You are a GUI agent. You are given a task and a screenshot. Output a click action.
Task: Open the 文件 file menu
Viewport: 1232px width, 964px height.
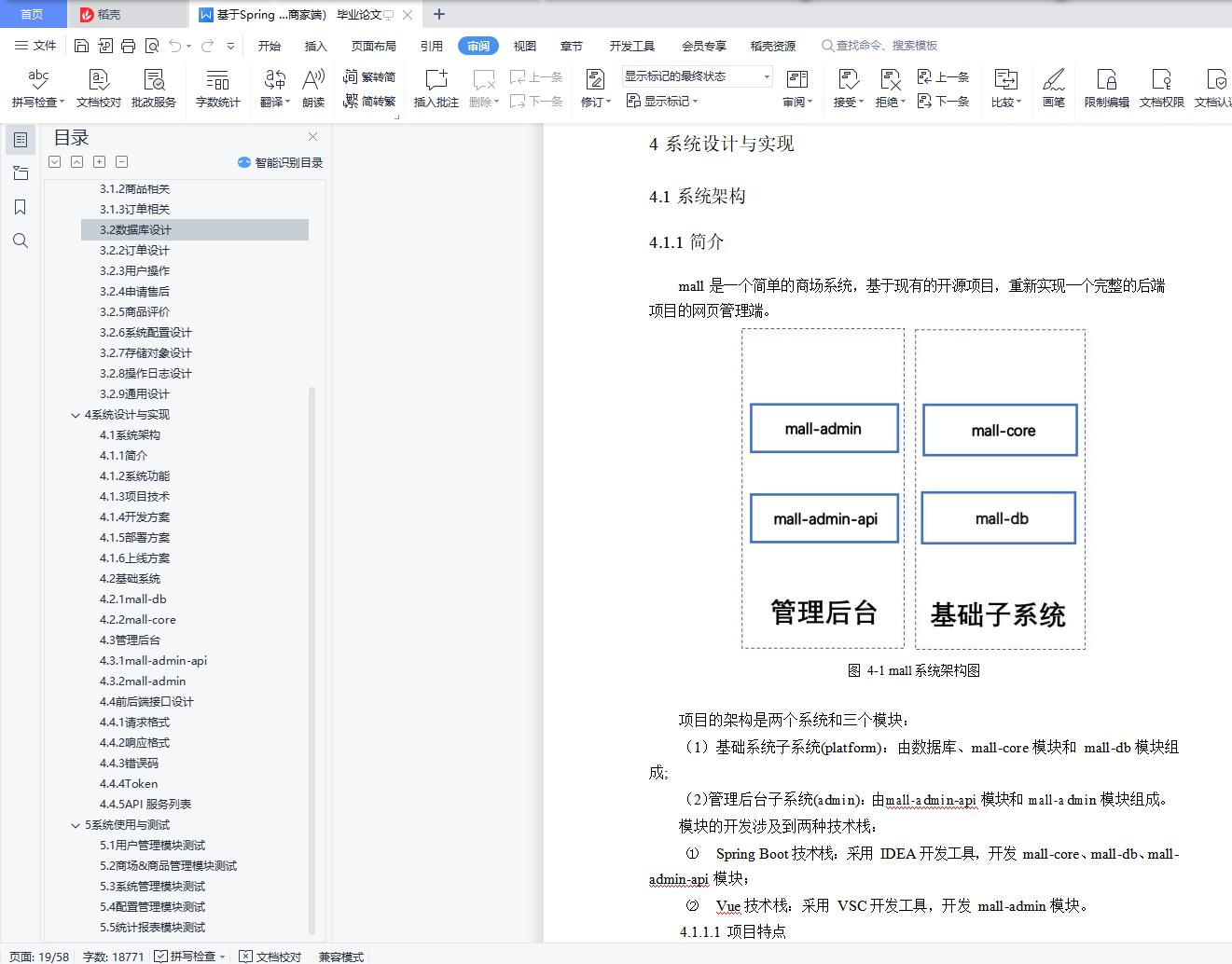click(36, 46)
